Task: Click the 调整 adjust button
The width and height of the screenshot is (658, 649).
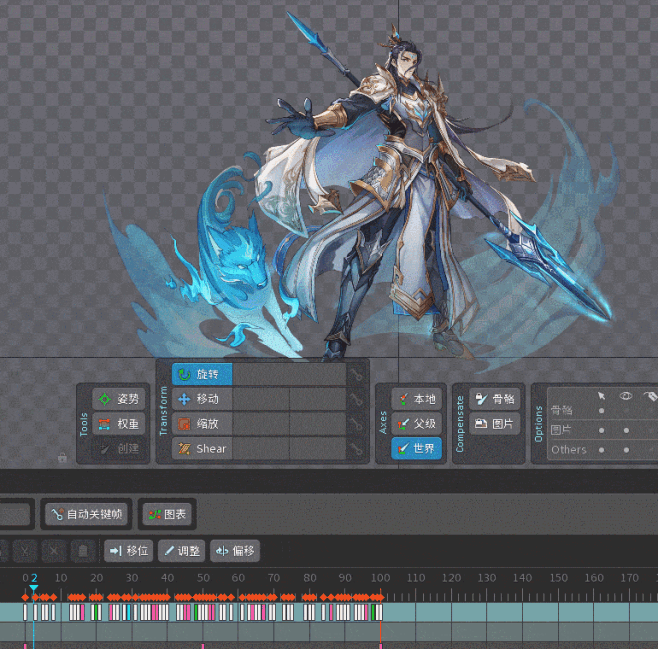Action: click(x=181, y=550)
